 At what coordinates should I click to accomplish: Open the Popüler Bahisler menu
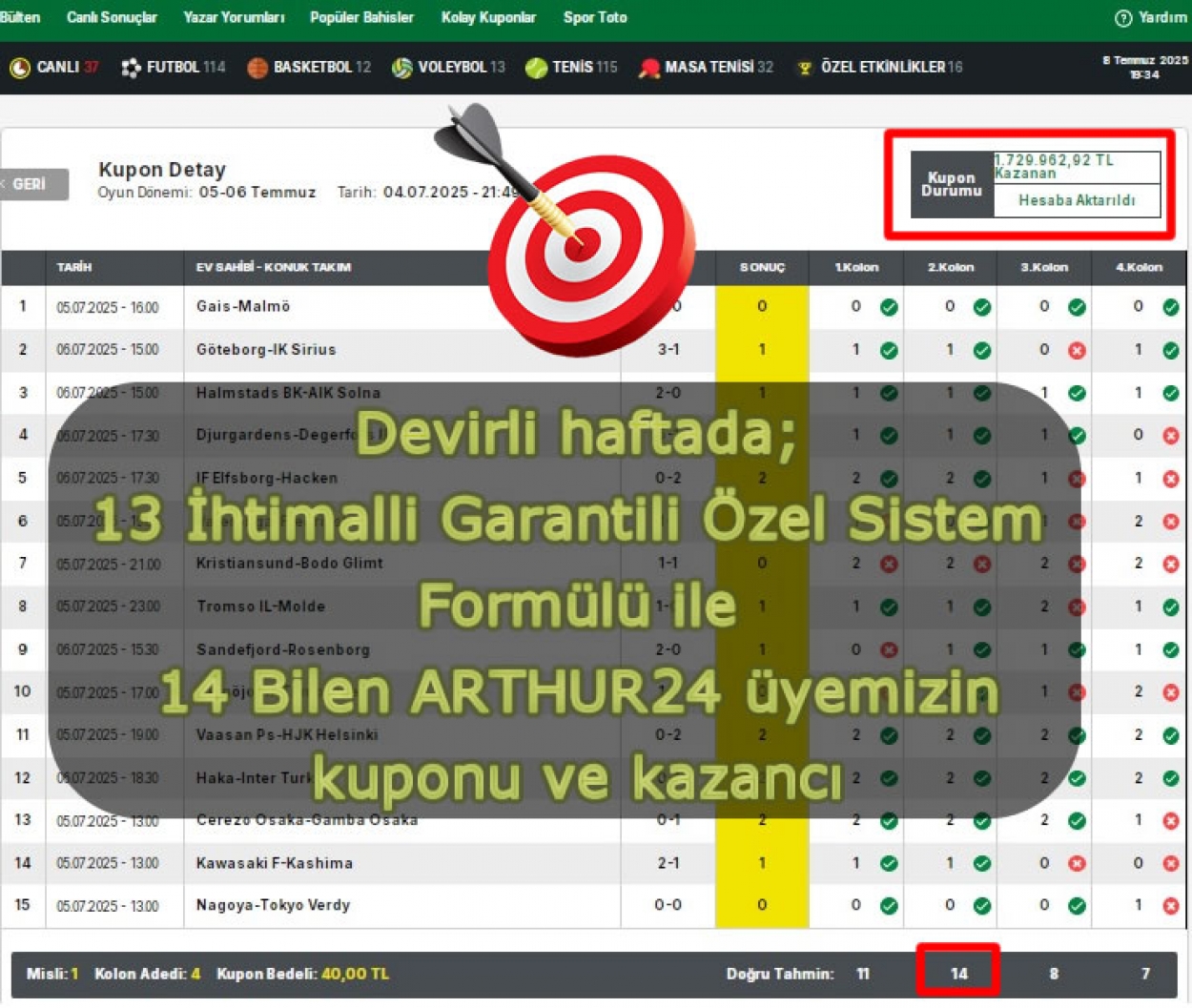[x=361, y=17]
